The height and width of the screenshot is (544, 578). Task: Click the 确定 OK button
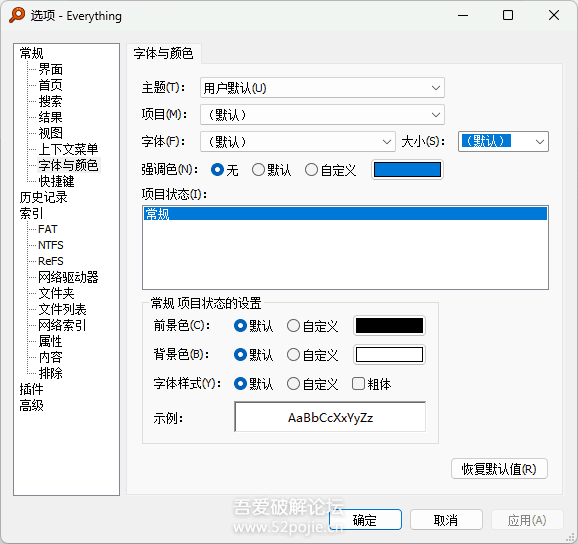pos(365,520)
